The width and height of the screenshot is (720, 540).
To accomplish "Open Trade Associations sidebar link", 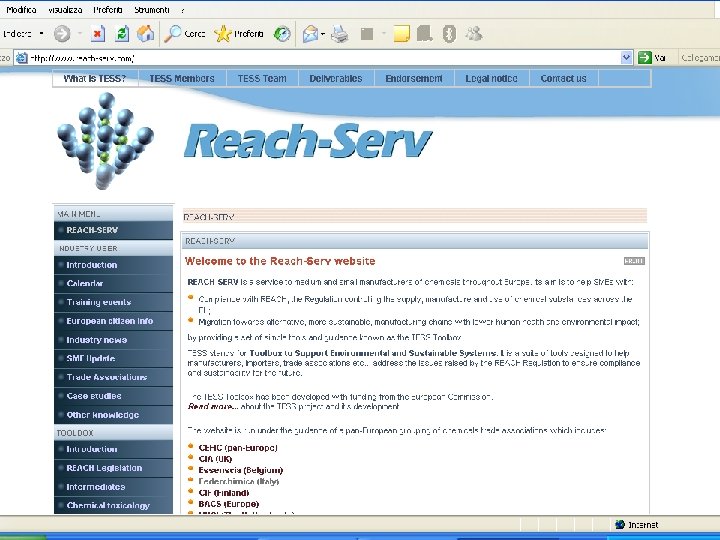I will 113,377.
